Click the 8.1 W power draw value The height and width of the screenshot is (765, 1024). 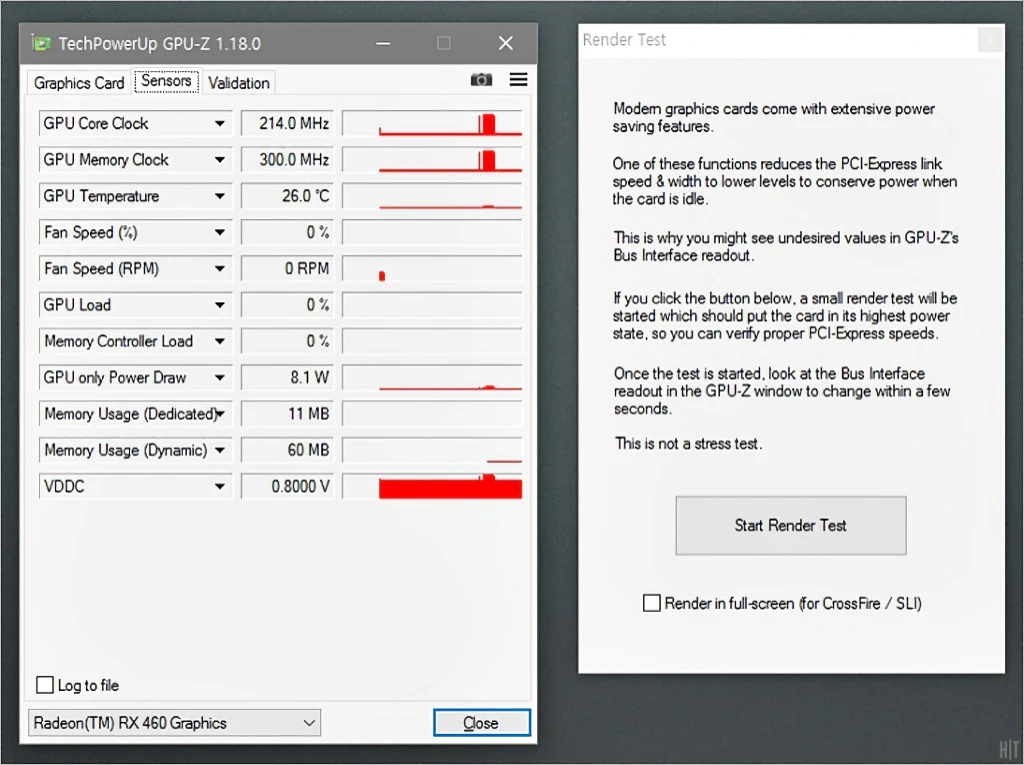(287, 378)
